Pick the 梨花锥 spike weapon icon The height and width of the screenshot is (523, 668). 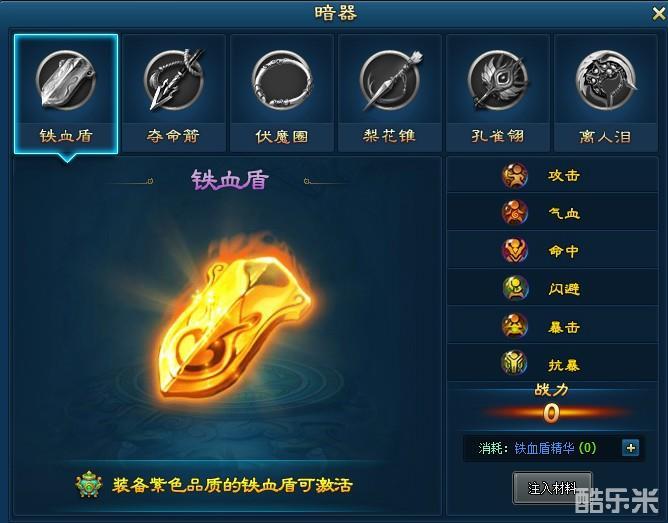coord(390,80)
